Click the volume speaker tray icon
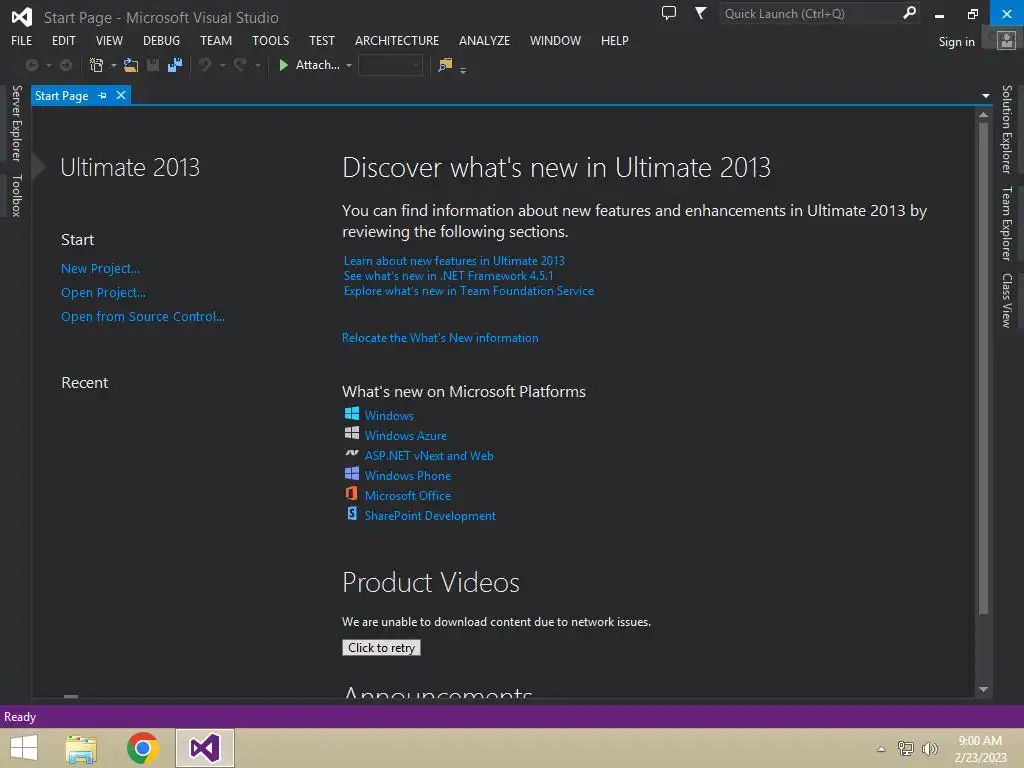 pos(929,749)
